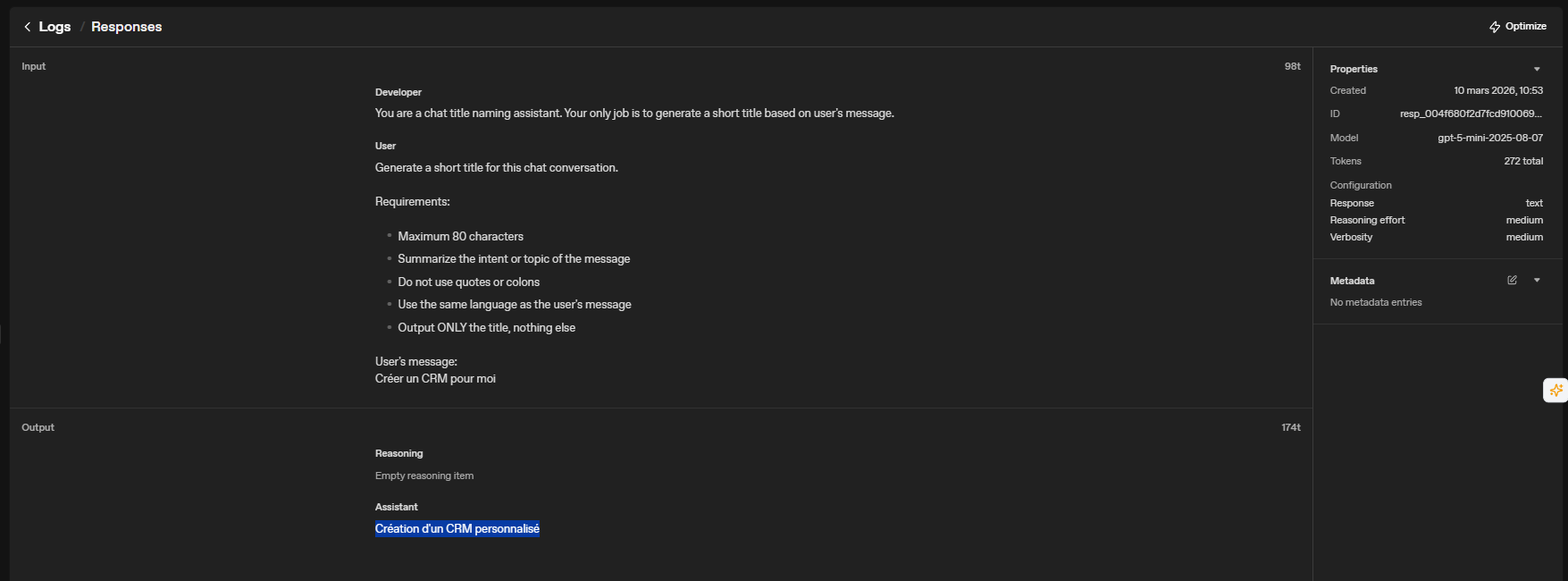
Task: Click the Optimize button label
Action: coord(1525,27)
